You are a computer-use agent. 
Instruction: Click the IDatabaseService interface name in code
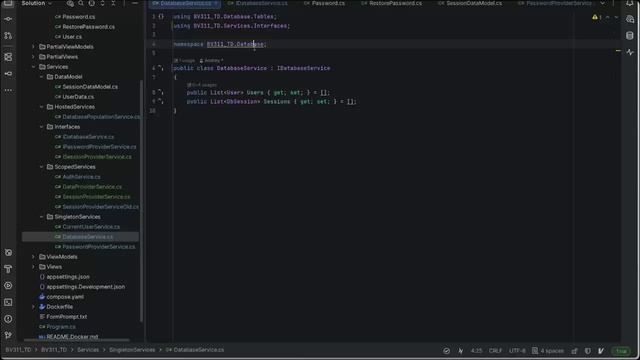click(x=303, y=68)
